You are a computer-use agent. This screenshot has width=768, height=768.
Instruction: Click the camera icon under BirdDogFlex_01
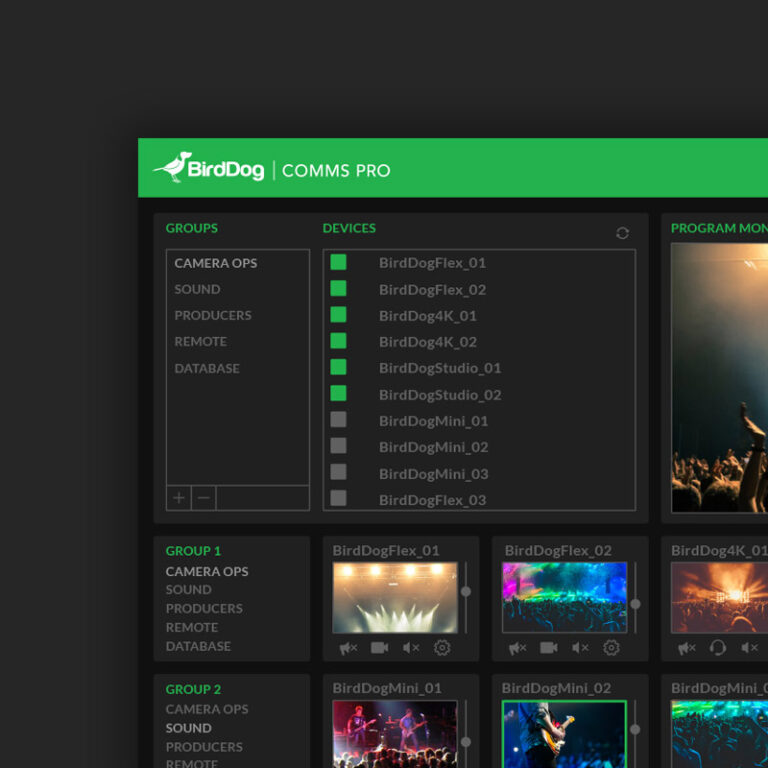[379, 648]
